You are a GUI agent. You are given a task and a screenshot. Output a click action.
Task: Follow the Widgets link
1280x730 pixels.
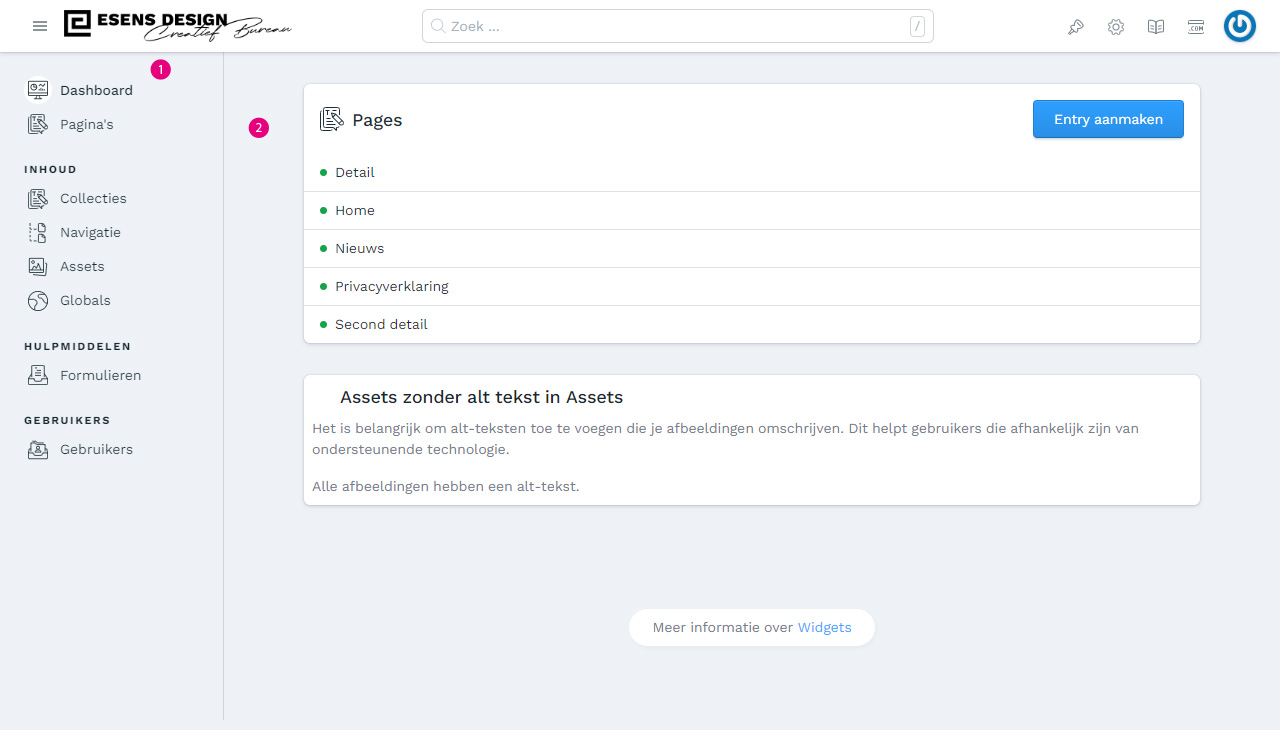point(824,627)
